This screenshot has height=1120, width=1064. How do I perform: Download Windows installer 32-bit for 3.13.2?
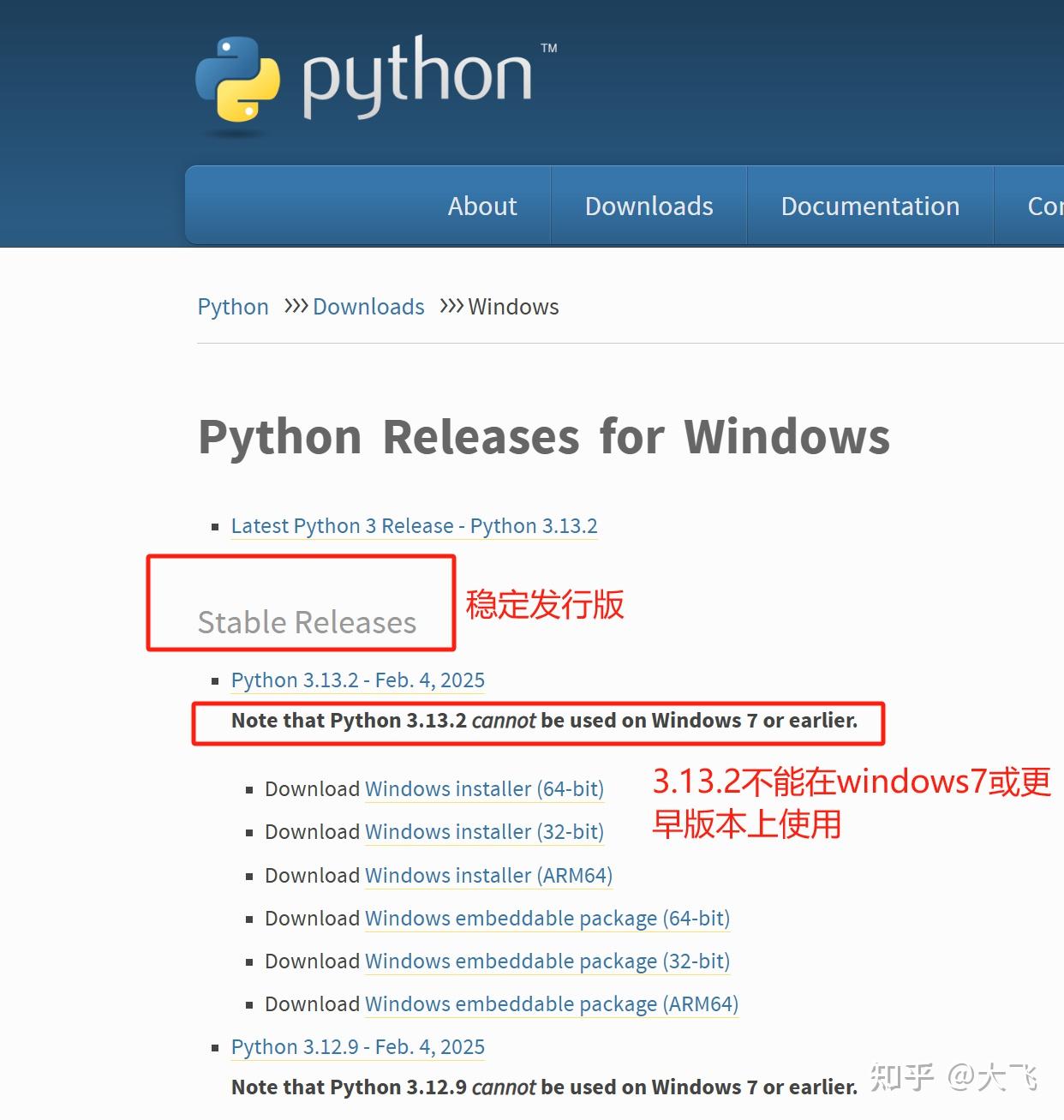click(x=484, y=831)
